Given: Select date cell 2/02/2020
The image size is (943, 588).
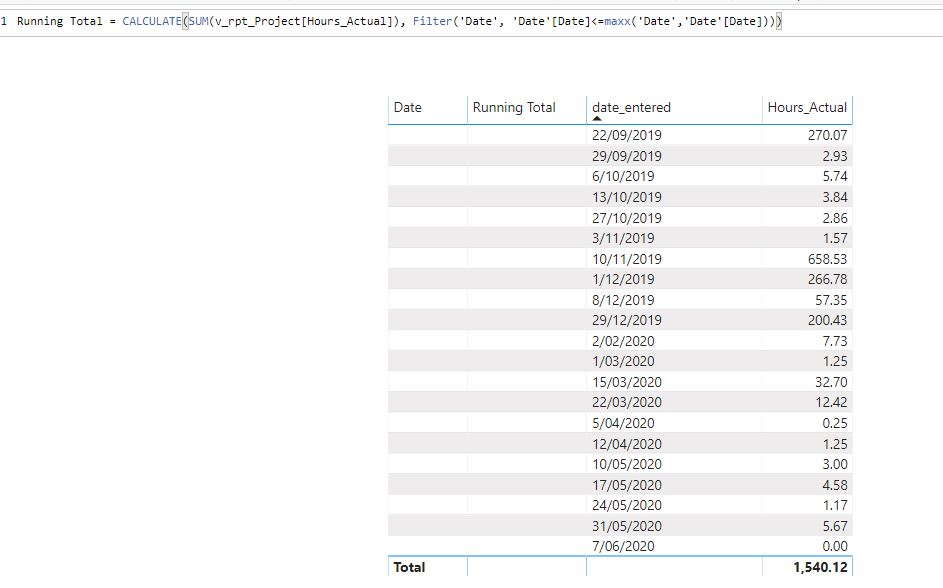Looking at the screenshot, I should point(622,341).
